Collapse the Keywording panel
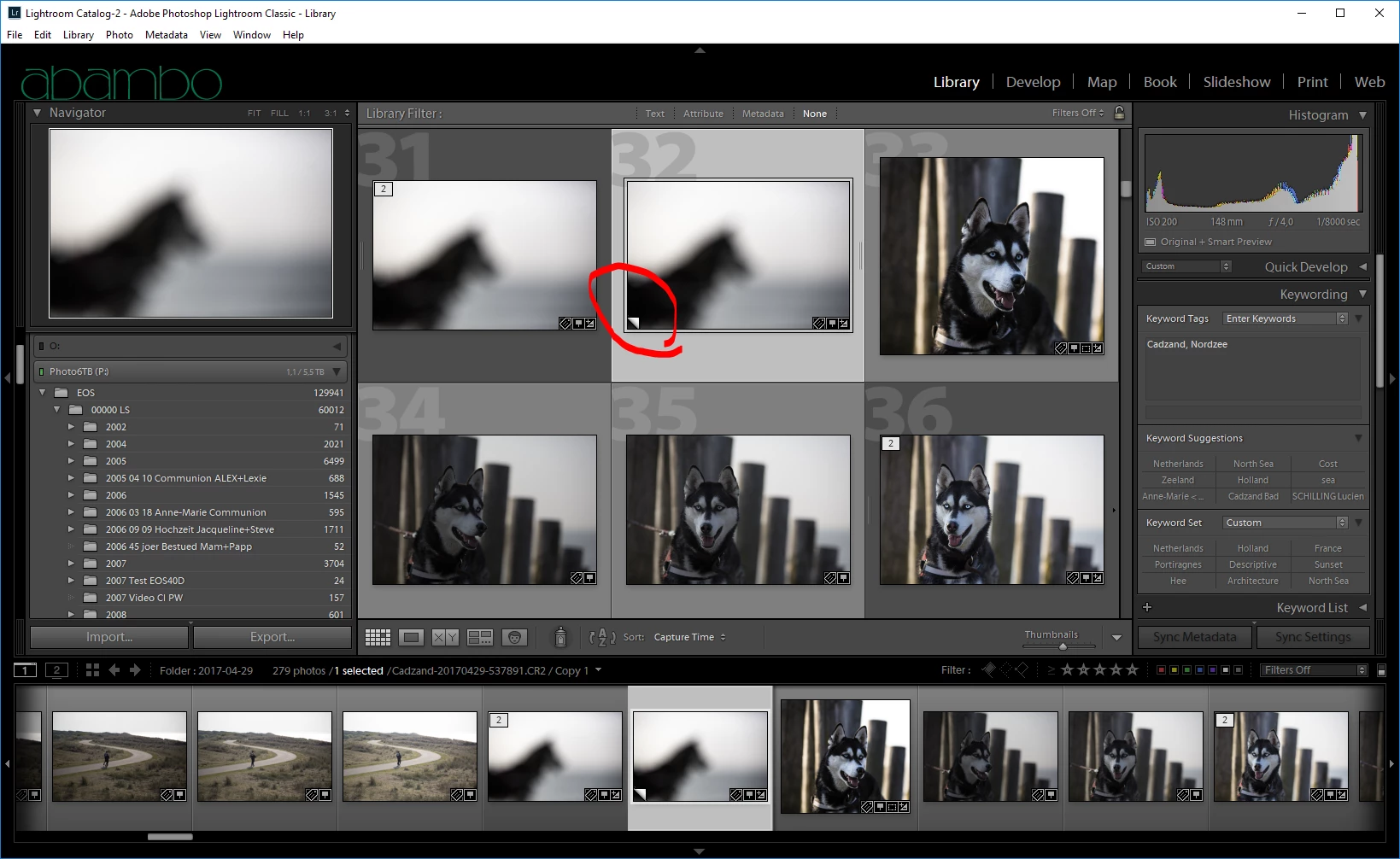 click(1362, 295)
